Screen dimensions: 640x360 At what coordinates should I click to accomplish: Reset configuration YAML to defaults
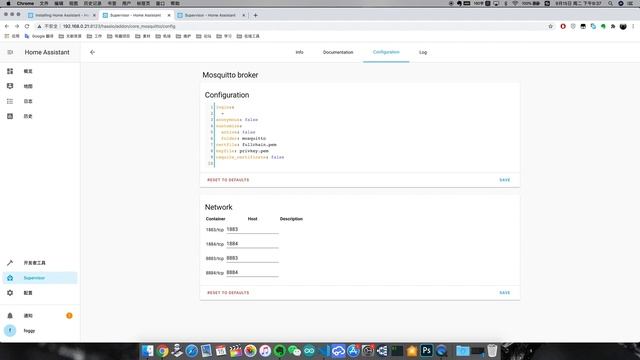pyautogui.click(x=228, y=180)
